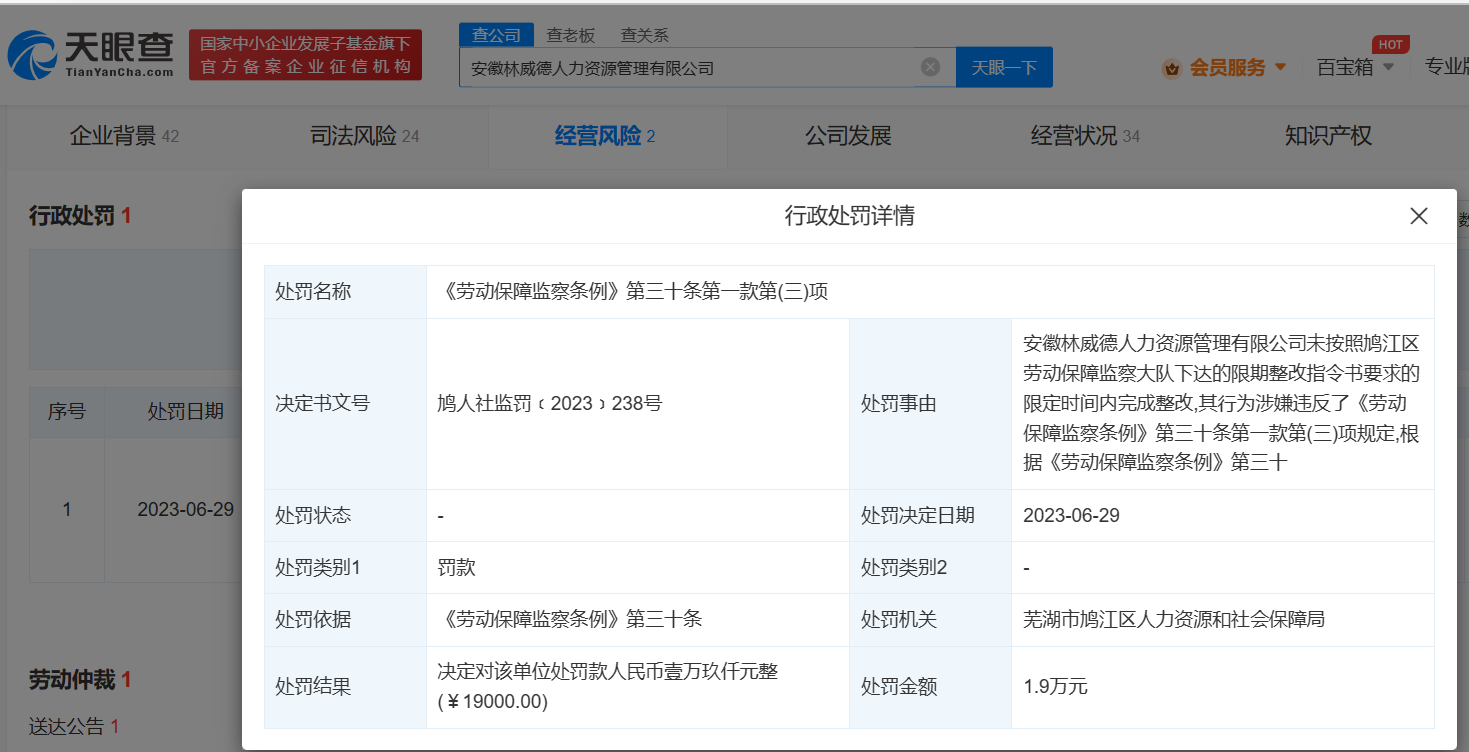Viewport: 1469px width, 752px height.
Task: Close the 行政处罚详情 dialog
Action: (1418, 216)
